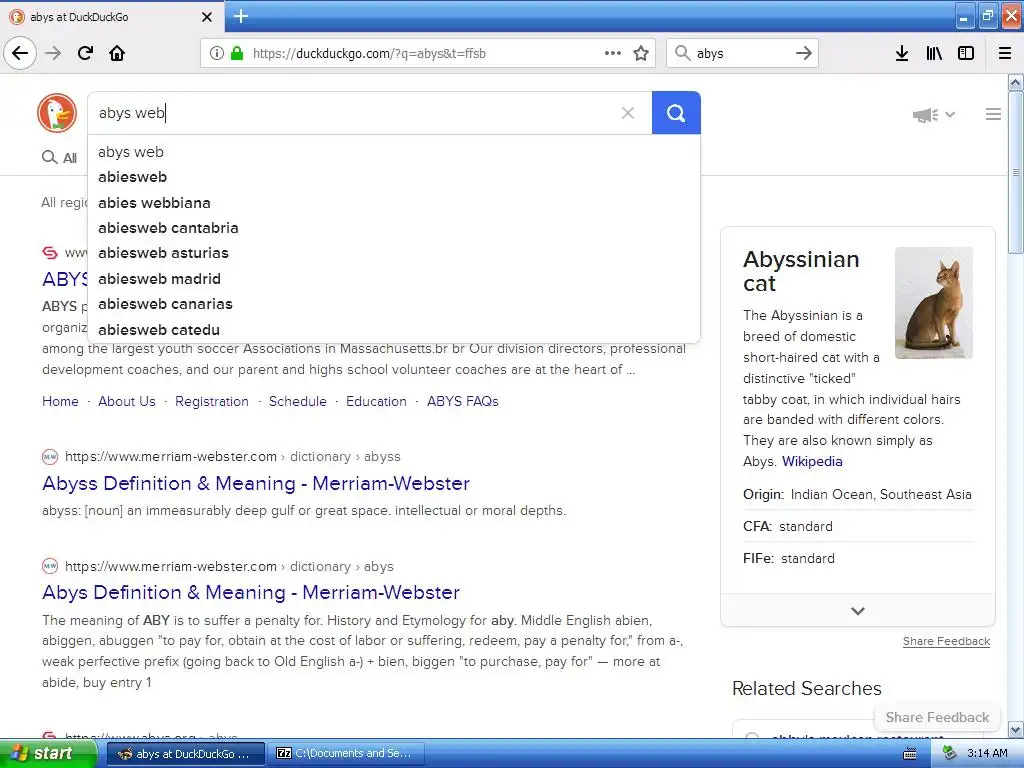Select suggestion 'abies webbiana'

click(394, 202)
